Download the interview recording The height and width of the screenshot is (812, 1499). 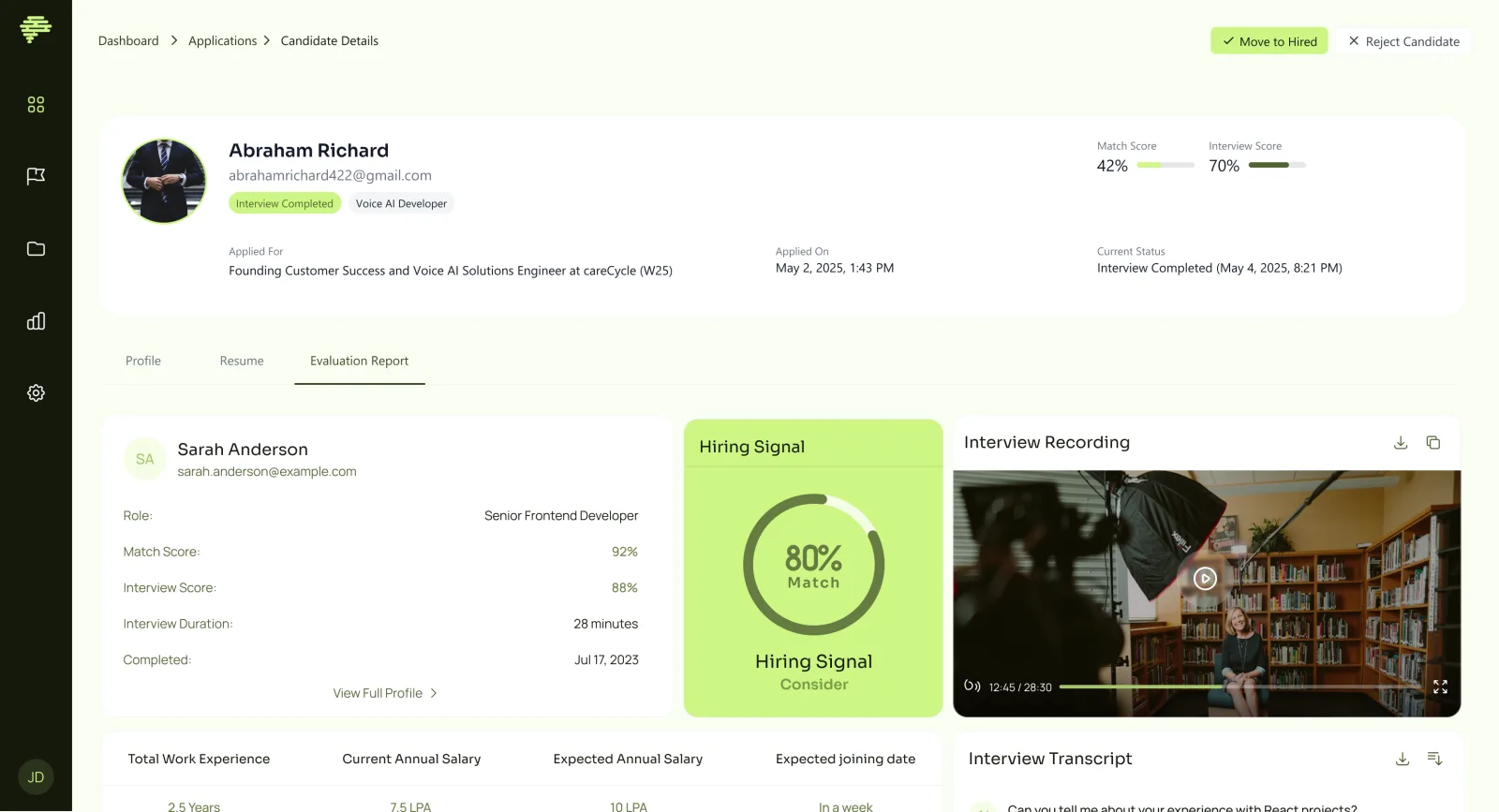coord(1401,443)
